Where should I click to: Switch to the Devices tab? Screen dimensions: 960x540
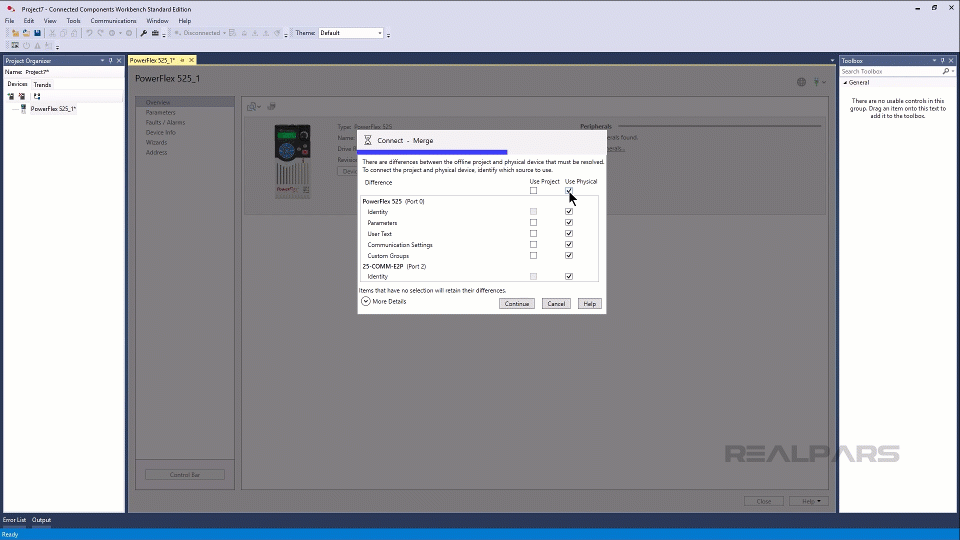[17, 84]
